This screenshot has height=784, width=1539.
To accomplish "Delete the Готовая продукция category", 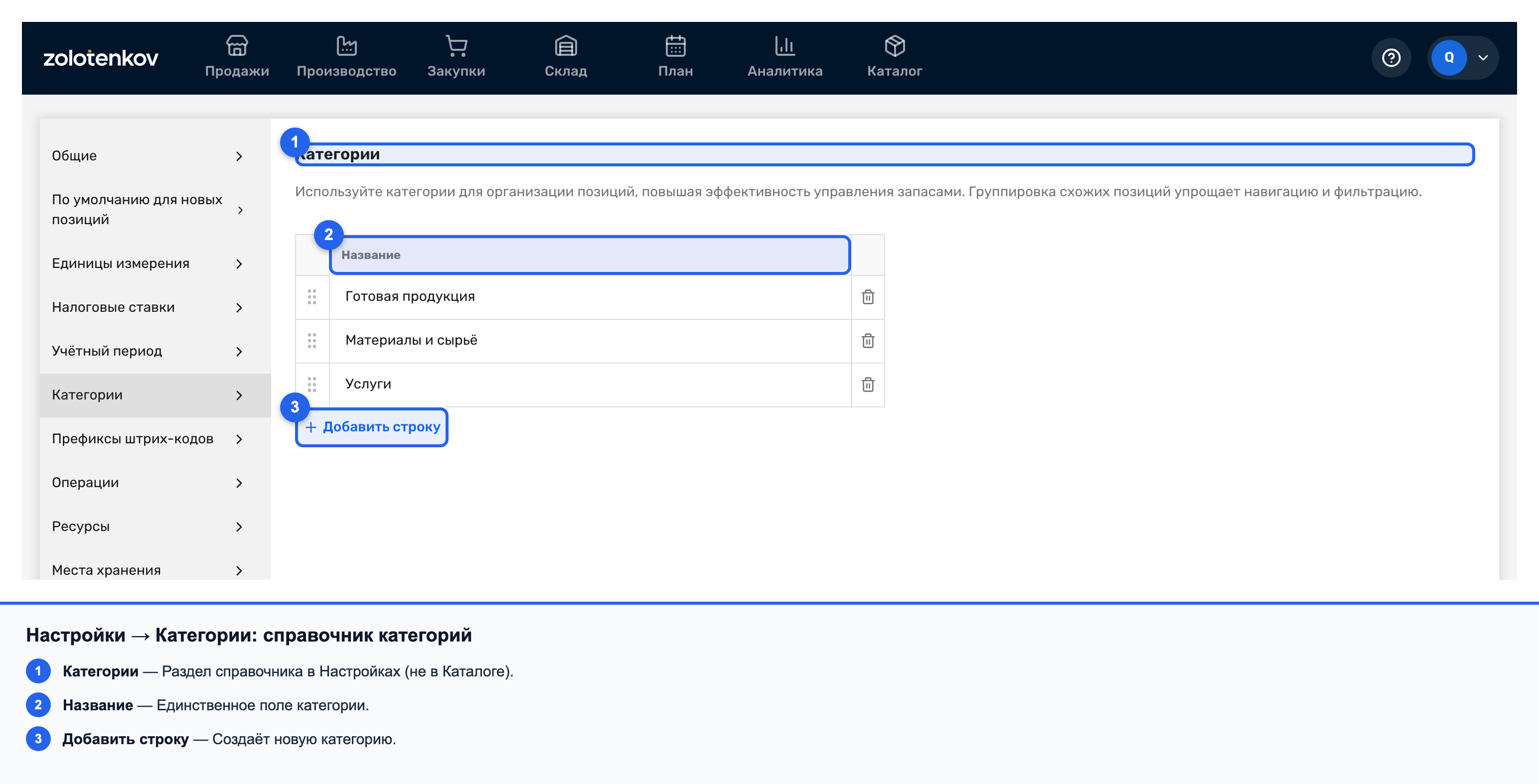I will pyautogui.click(x=868, y=297).
